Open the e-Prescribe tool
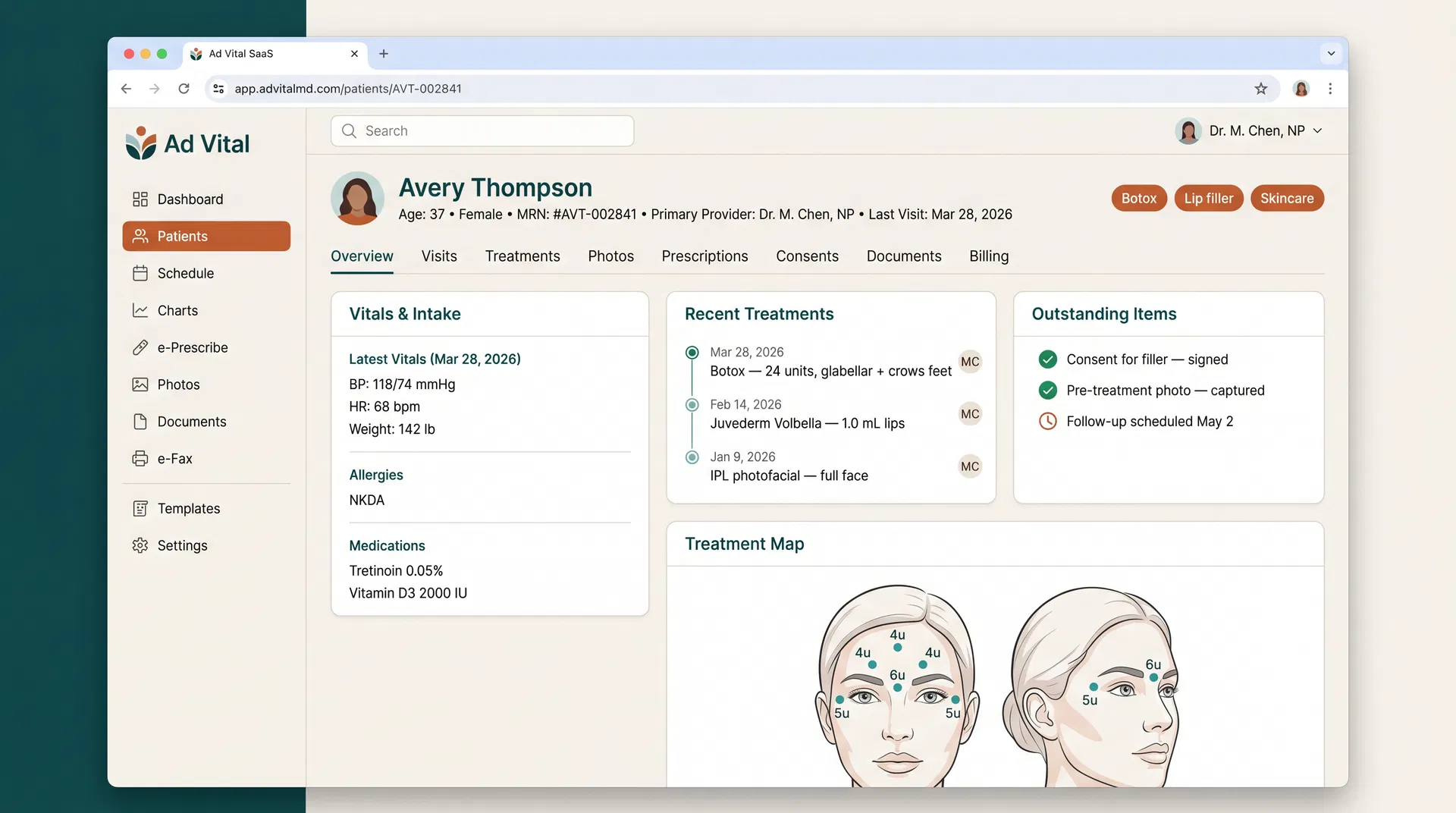The width and height of the screenshot is (1456, 813). (141, 347)
